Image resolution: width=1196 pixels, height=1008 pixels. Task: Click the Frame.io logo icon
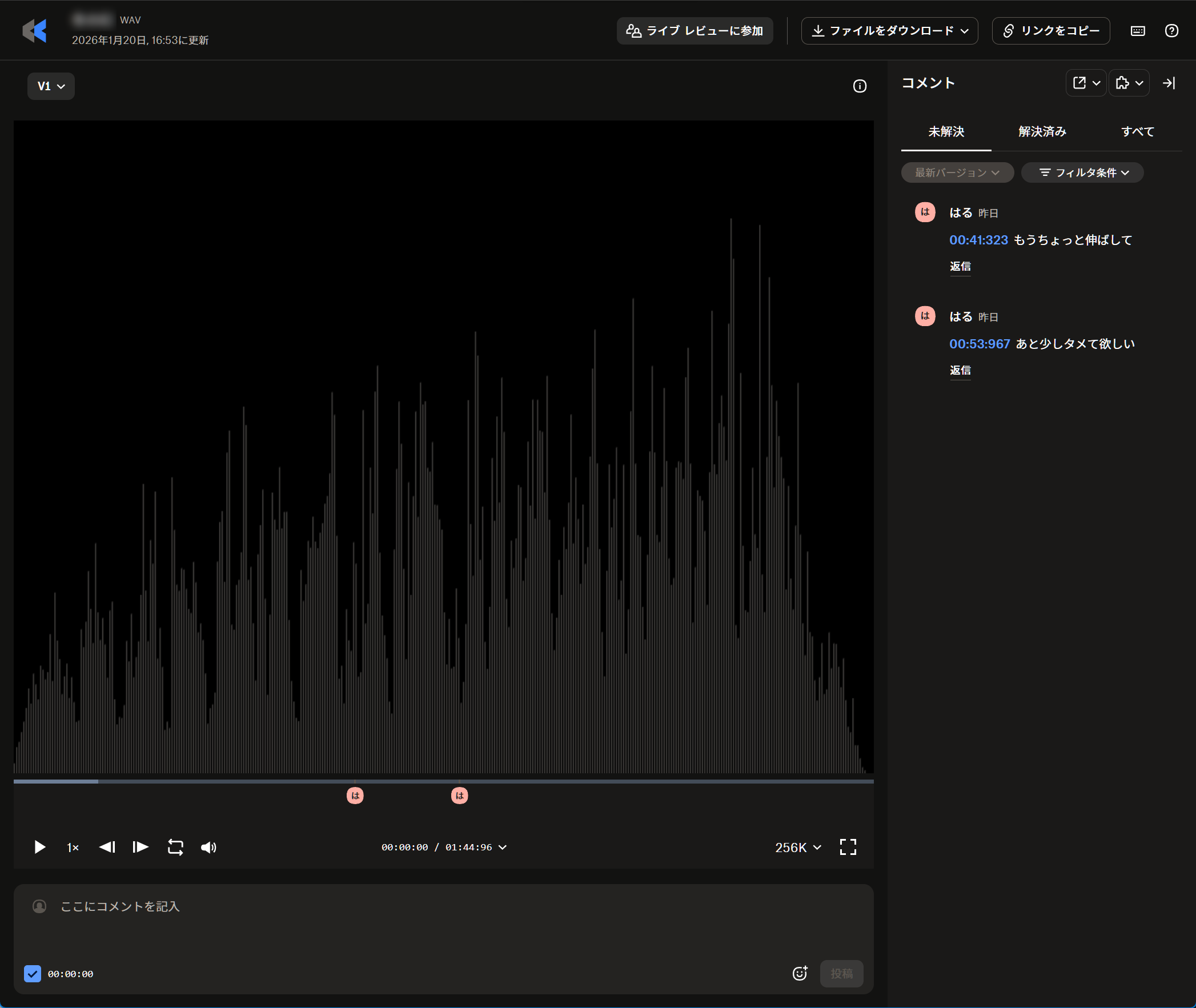pos(34,30)
